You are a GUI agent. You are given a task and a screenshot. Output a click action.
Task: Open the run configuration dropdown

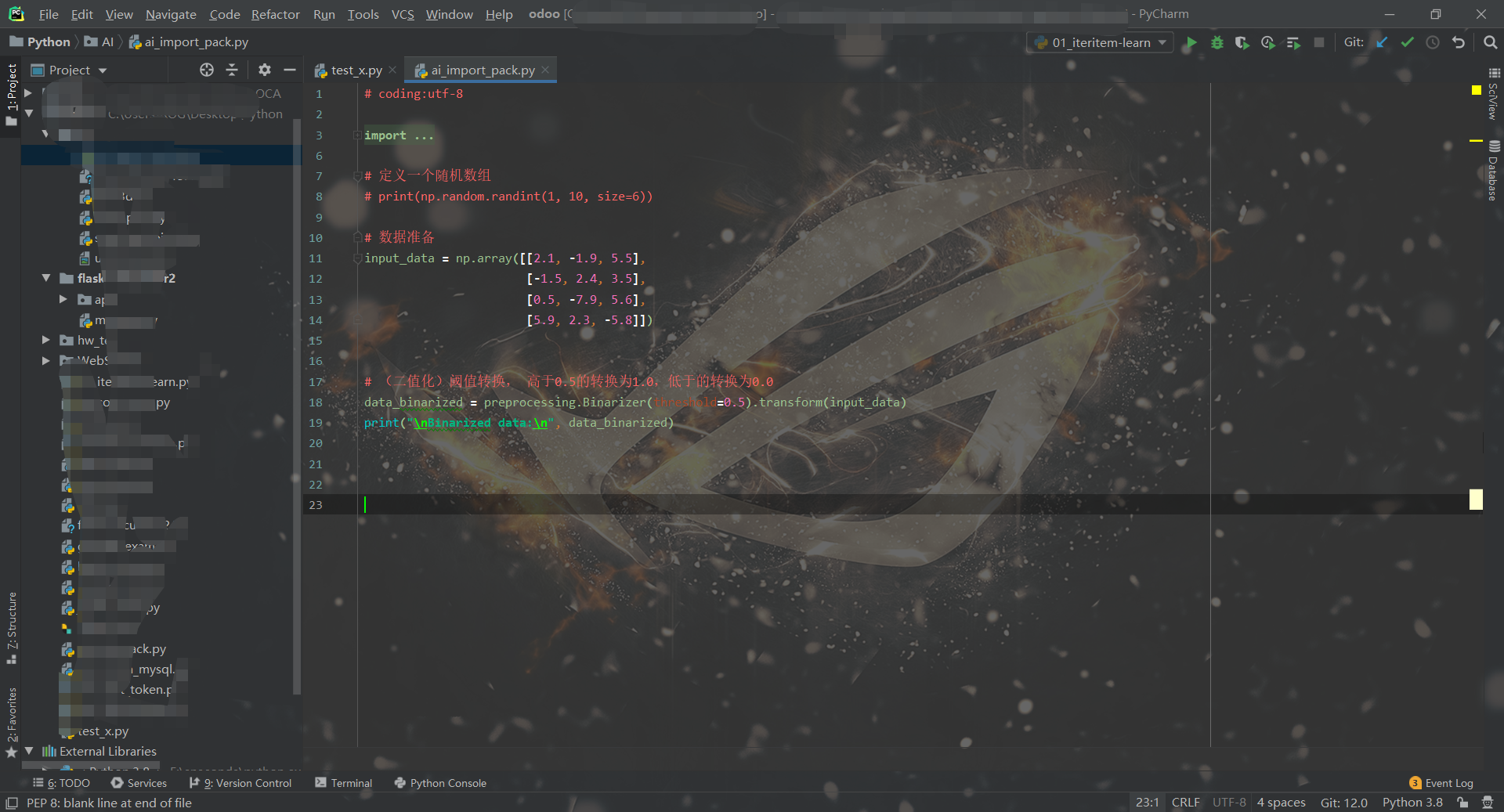click(x=1101, y=43)
